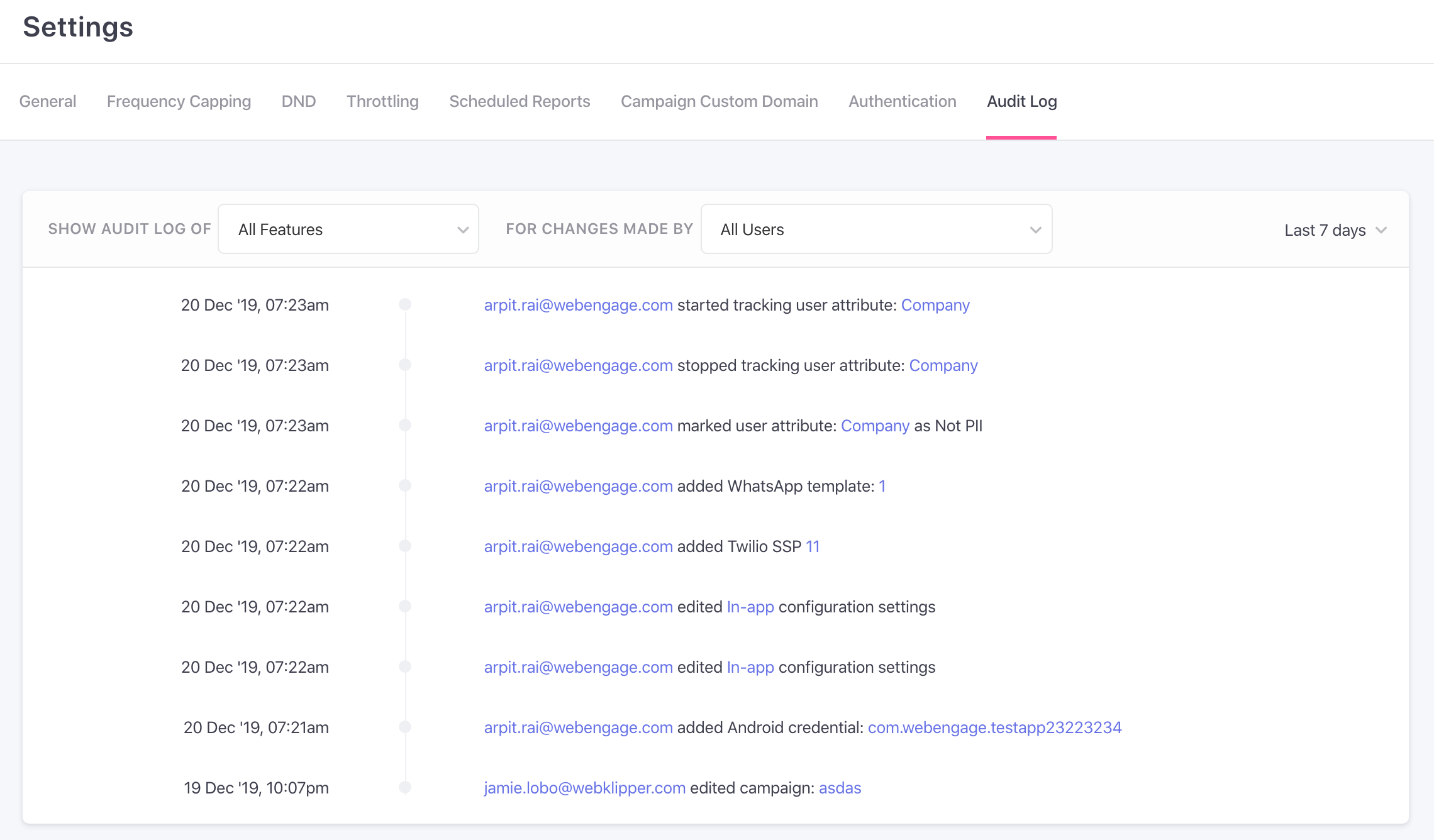The image size is (1434, 840).
Task: Open the asdas campaign link
Action: click(x=840, y=788)
